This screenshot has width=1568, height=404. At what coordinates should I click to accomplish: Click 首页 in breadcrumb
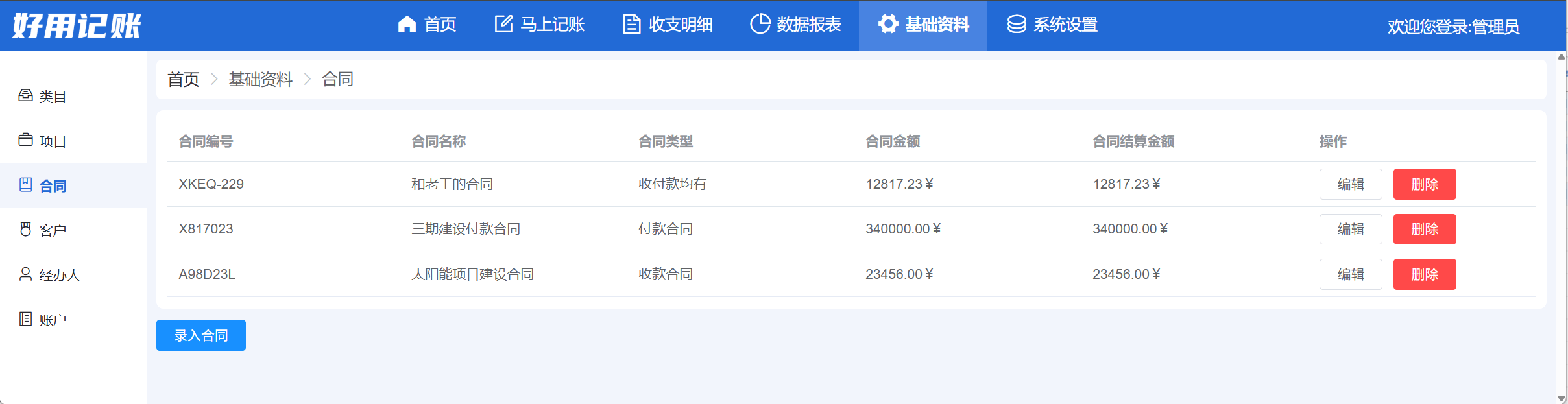pos(184,79)
